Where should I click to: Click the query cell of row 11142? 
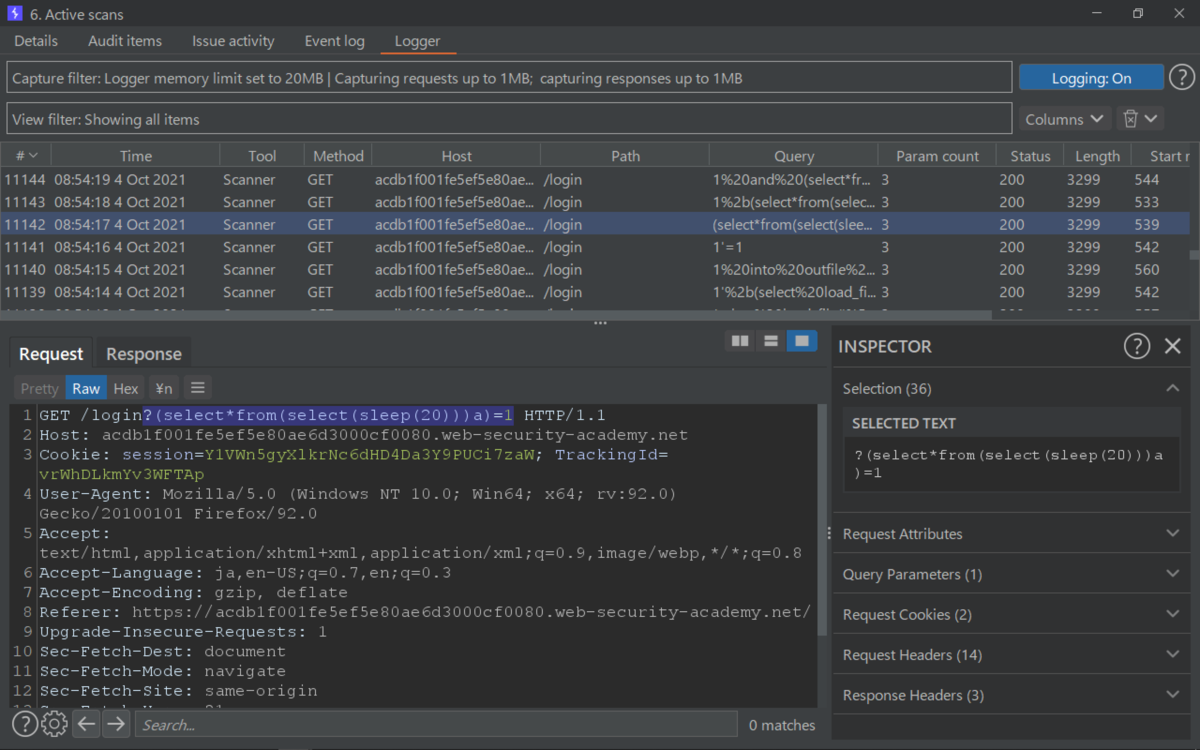794,225
